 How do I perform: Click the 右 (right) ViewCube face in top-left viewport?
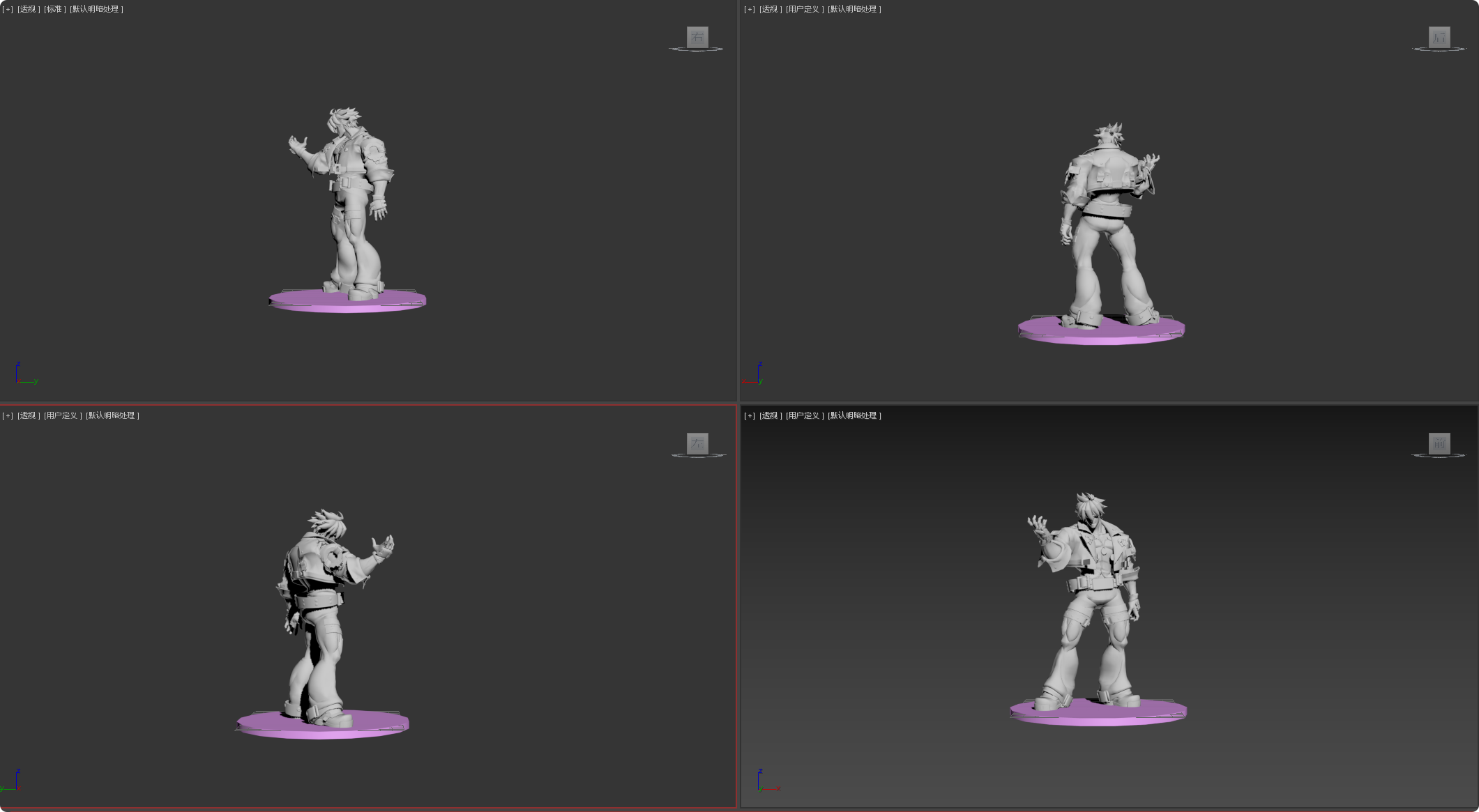697,37
